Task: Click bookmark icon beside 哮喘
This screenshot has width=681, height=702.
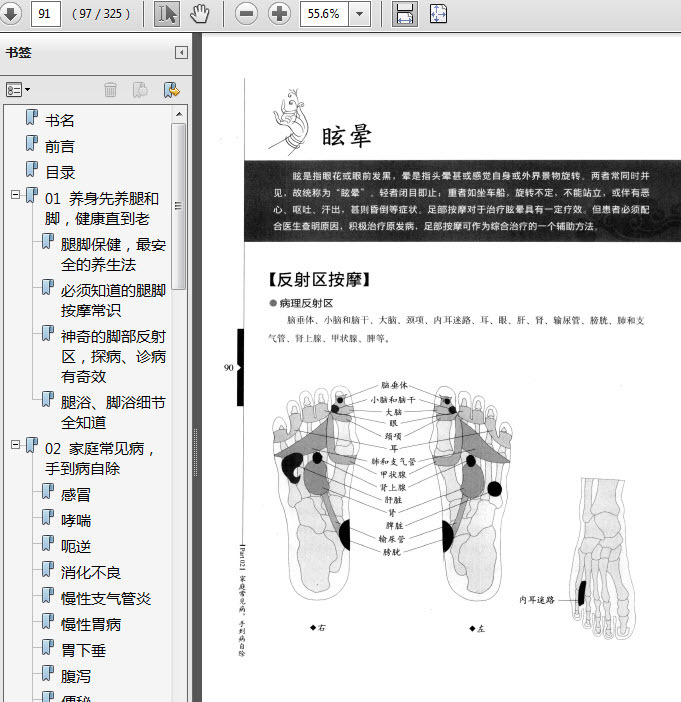Action: [48, 518]
